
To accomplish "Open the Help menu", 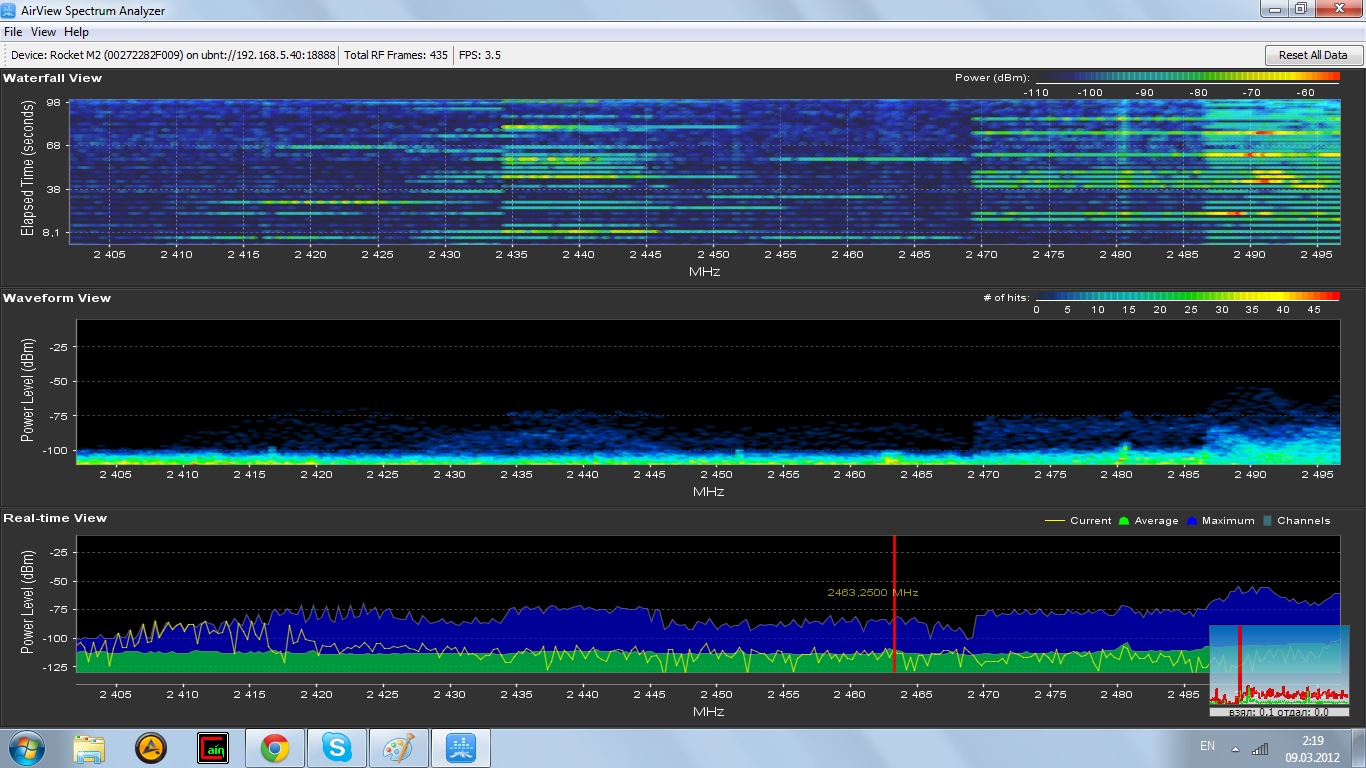I will click(77, 32).
